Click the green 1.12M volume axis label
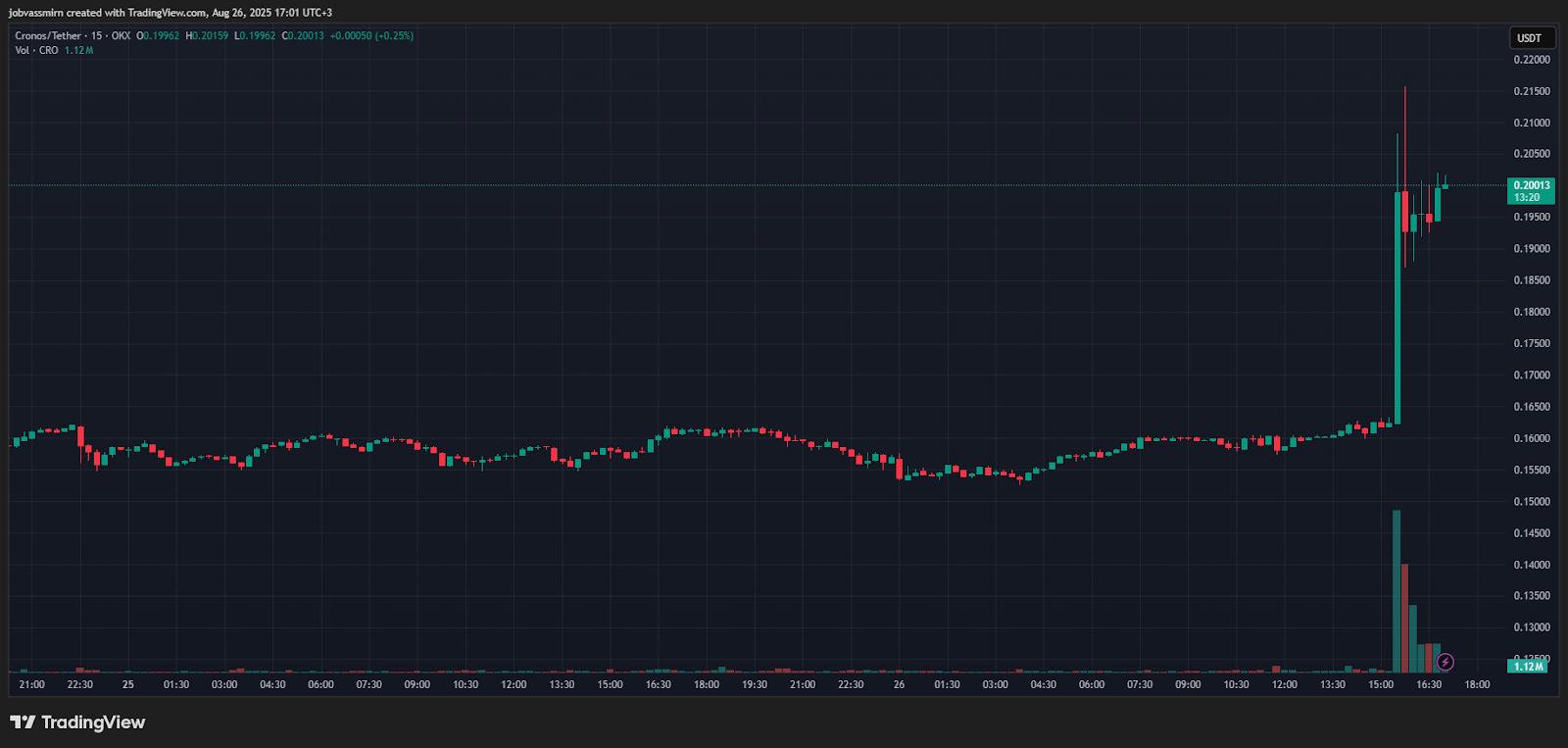The image size is (1568, 748). pyautogui.click(x=1529, y=667)
